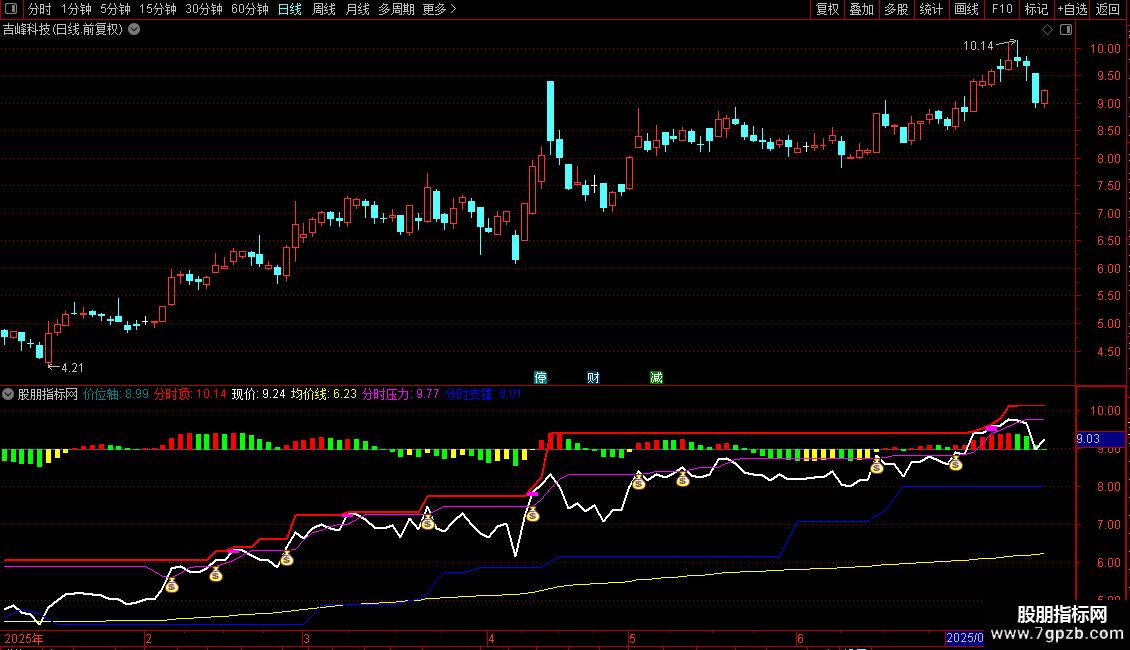Image resolution: width=1130 pixels, height=650 pixels.
Task: Select the 5分钟 period tab
Action: click(115, 9)
